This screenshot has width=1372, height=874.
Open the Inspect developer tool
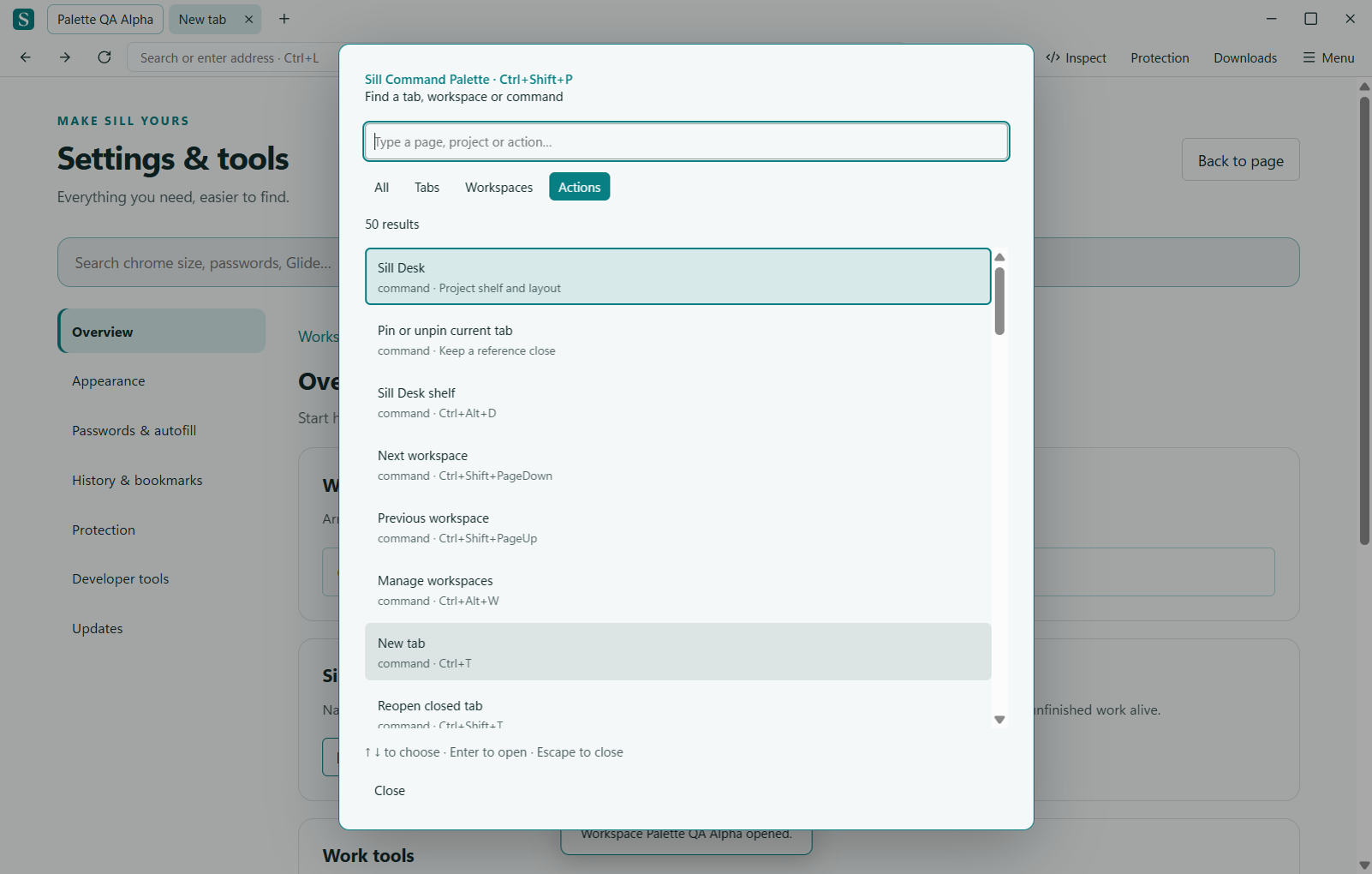[1077, 57]
